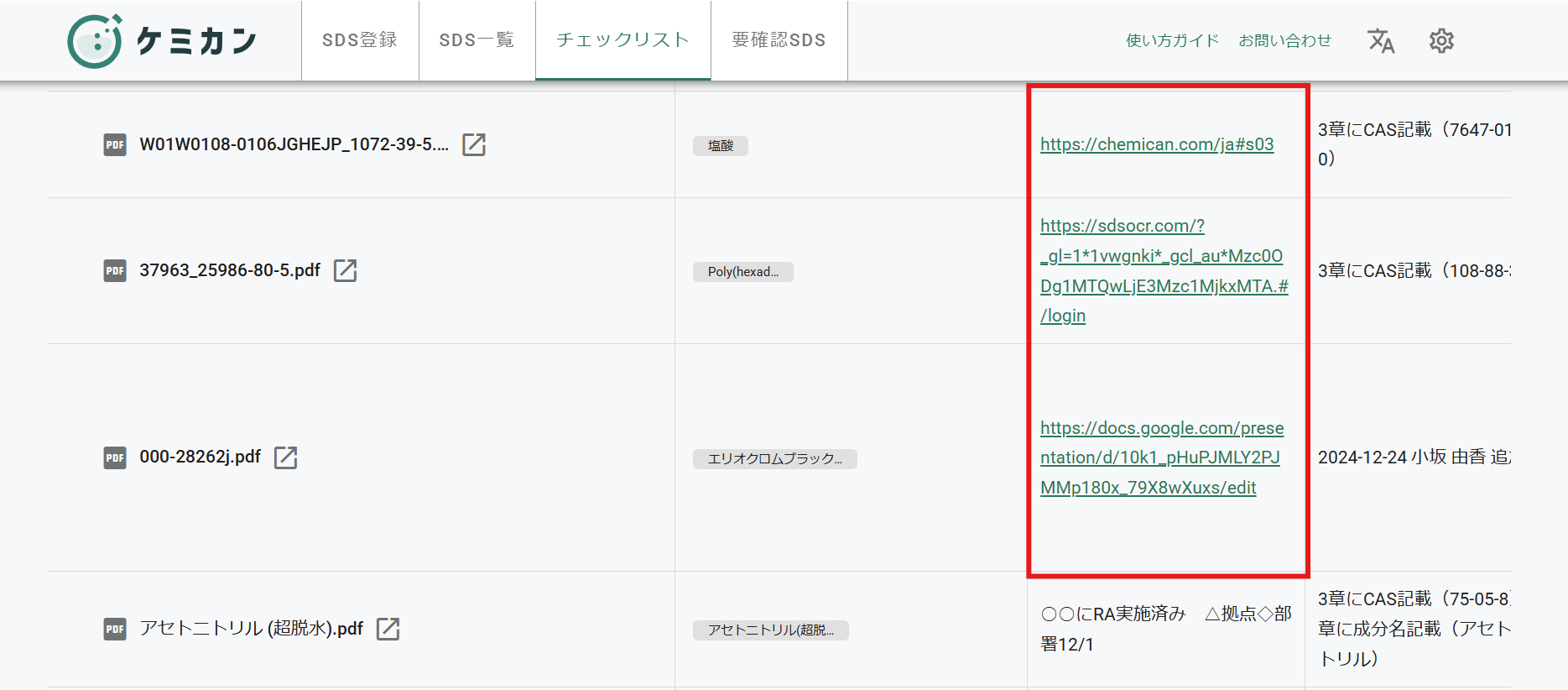Screen dimensions: 1568x690
Task: Open the お問い合わせ link
Action: (x=1285, y=40)
